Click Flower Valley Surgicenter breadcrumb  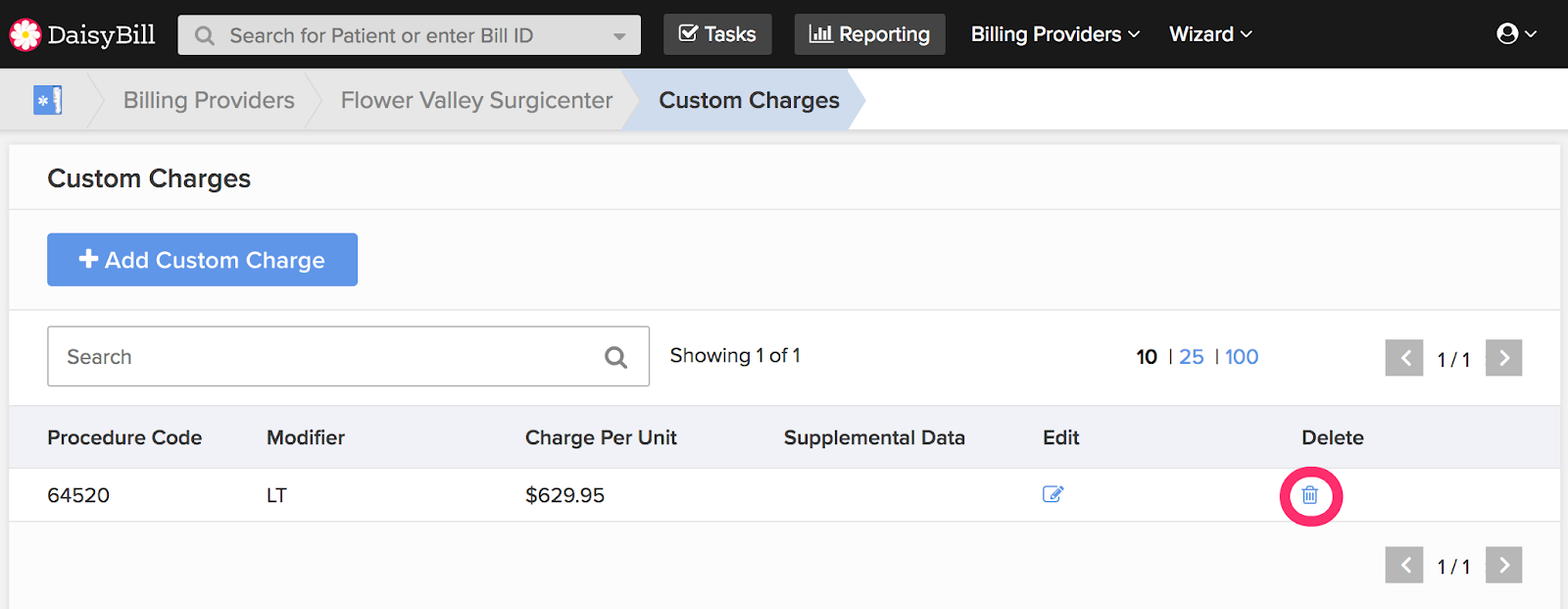pos(476,100)
